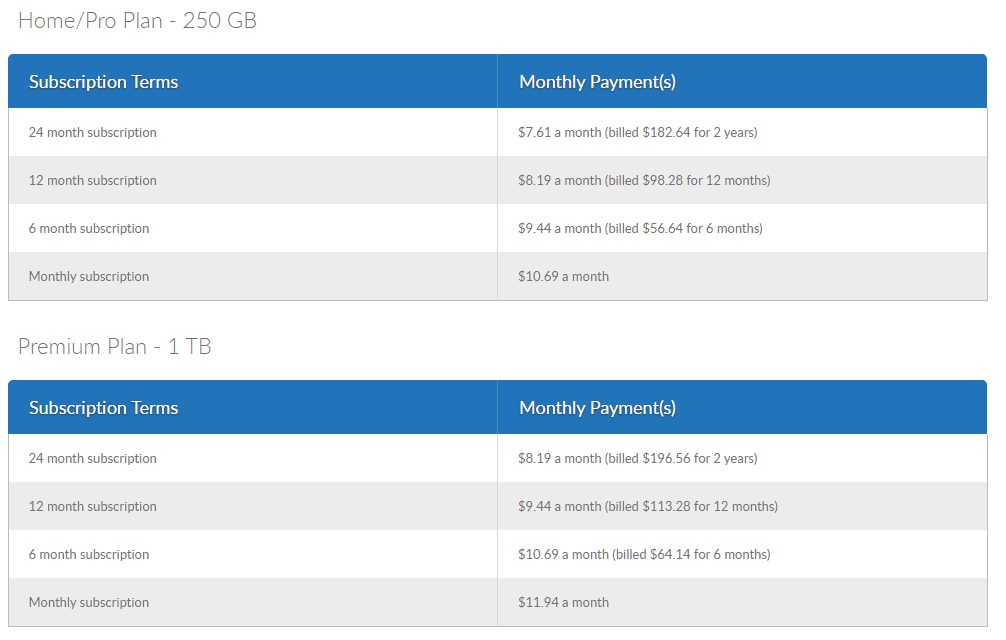
Task: Select Premium 24 month subscription row label
Action: pyautogui.click(x=92, y=458)
